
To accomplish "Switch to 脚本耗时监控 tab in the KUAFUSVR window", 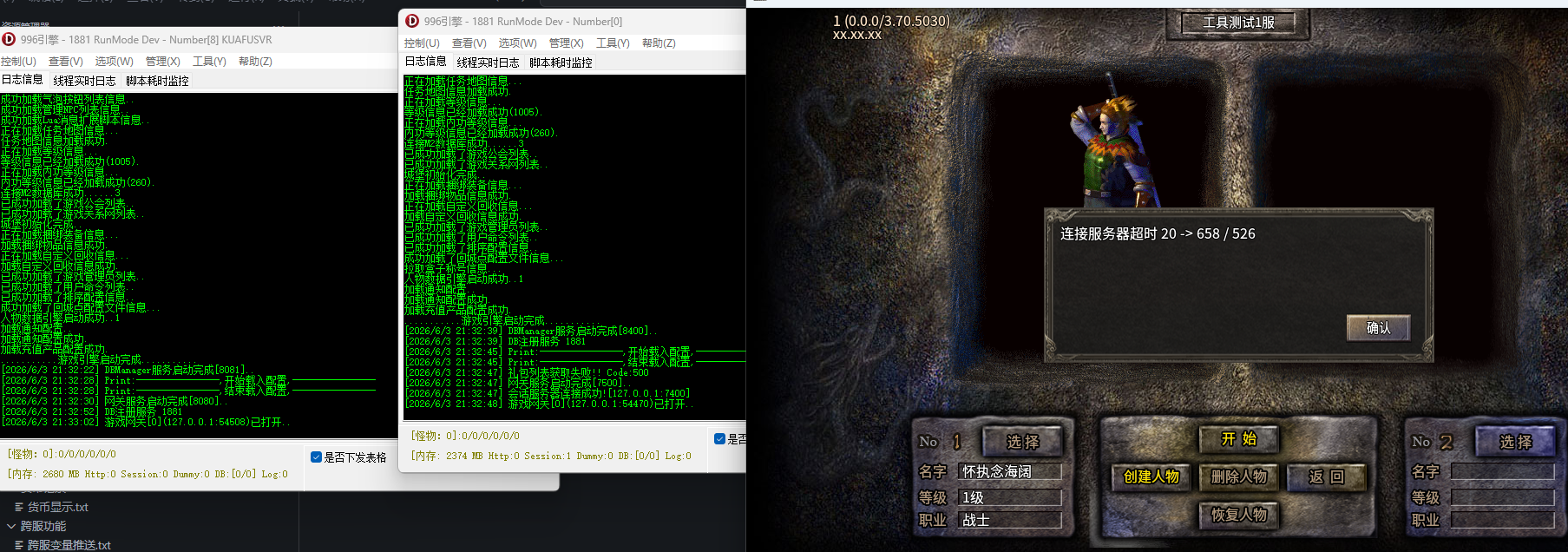I will tap(157, 80).
